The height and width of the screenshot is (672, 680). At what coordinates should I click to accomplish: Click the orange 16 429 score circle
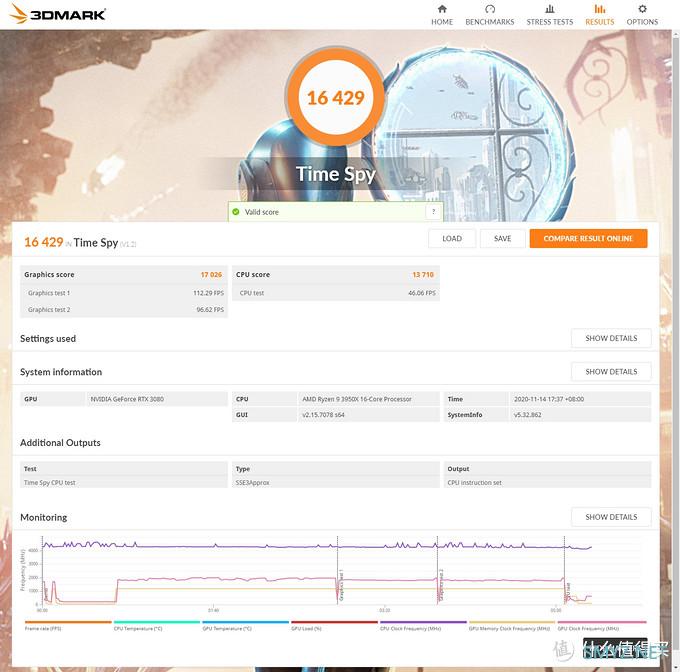tap(335, 97)
